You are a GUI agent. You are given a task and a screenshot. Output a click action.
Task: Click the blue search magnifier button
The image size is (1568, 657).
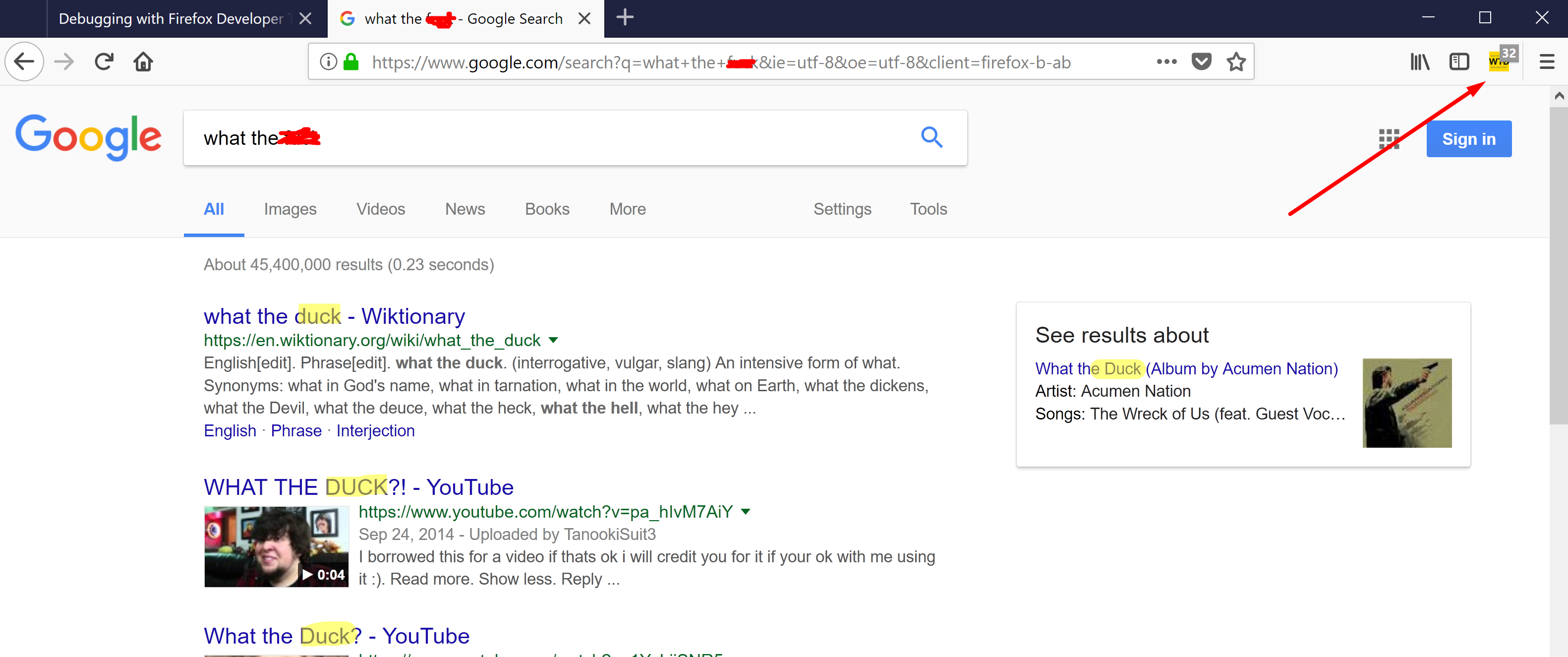click(x=931, y=138)
